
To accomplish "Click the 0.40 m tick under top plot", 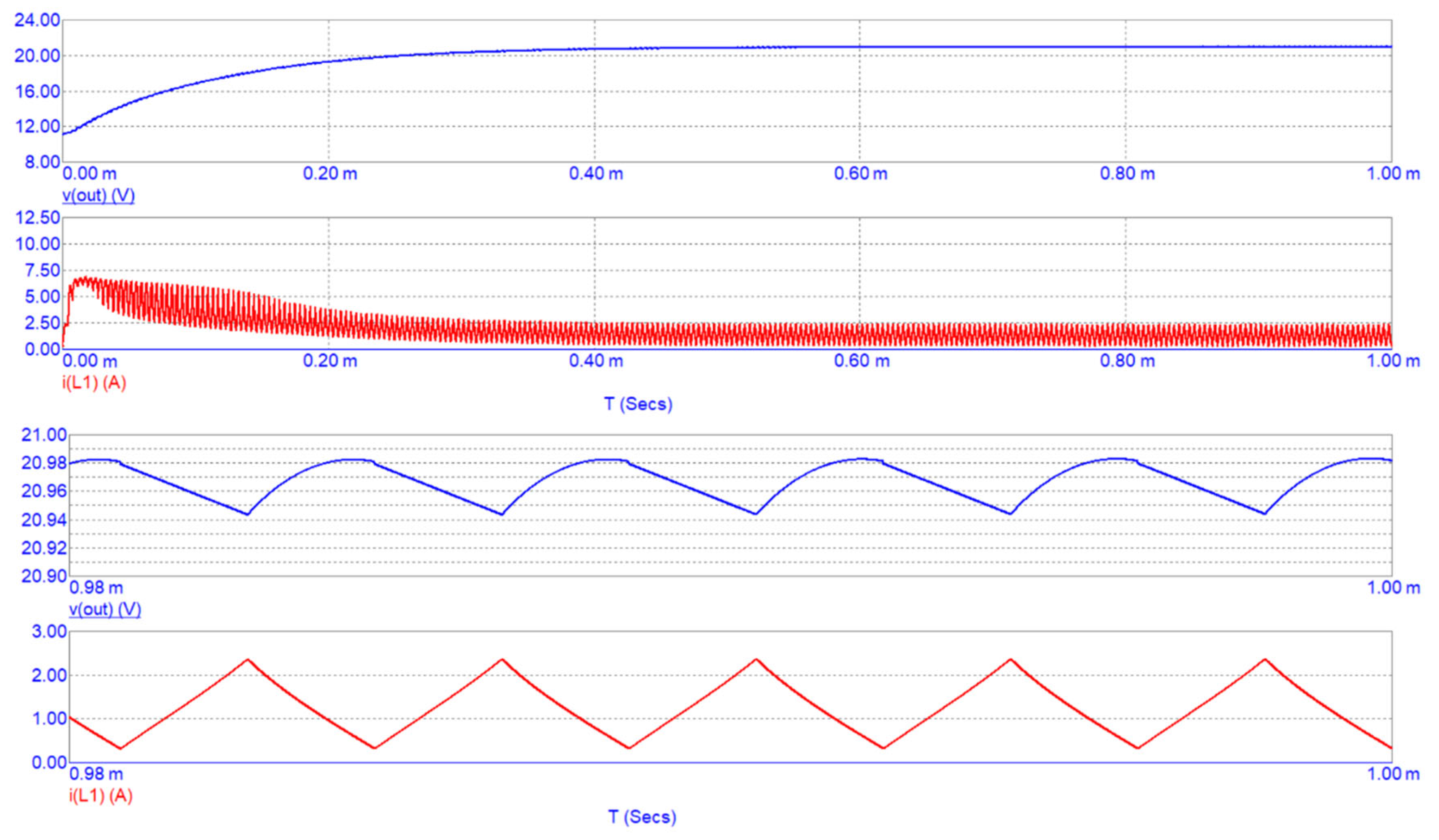I will click(x=595, y=174).
